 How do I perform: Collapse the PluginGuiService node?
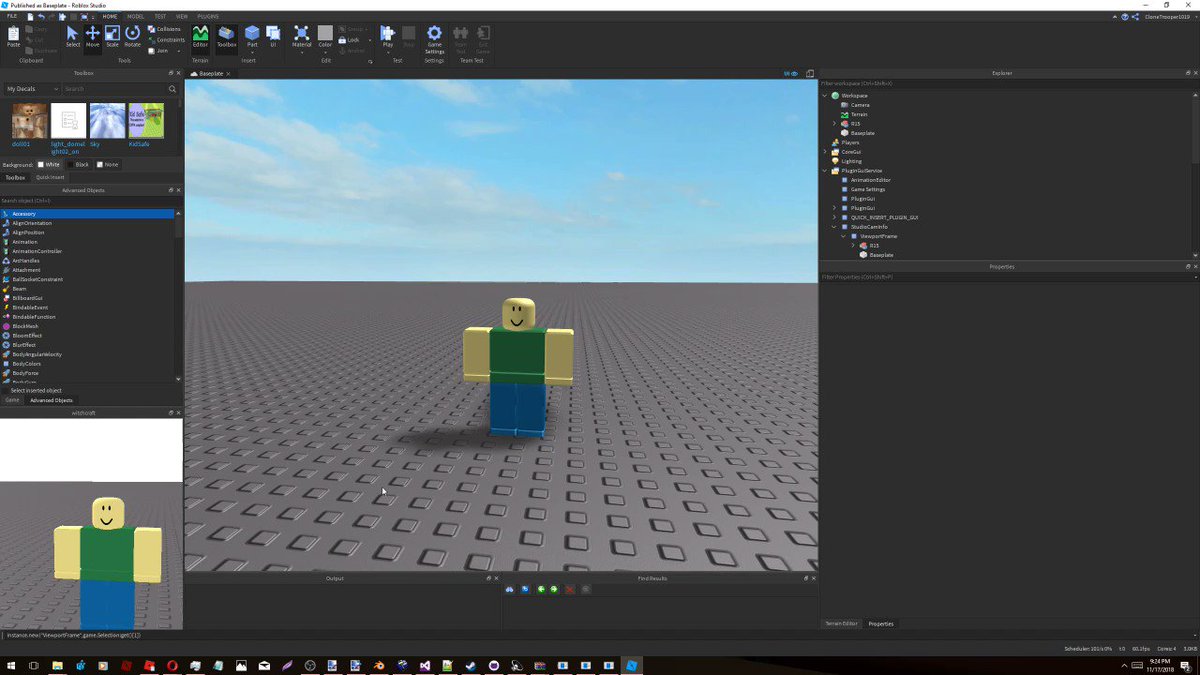pyautogui.click(x=825, y=170)
